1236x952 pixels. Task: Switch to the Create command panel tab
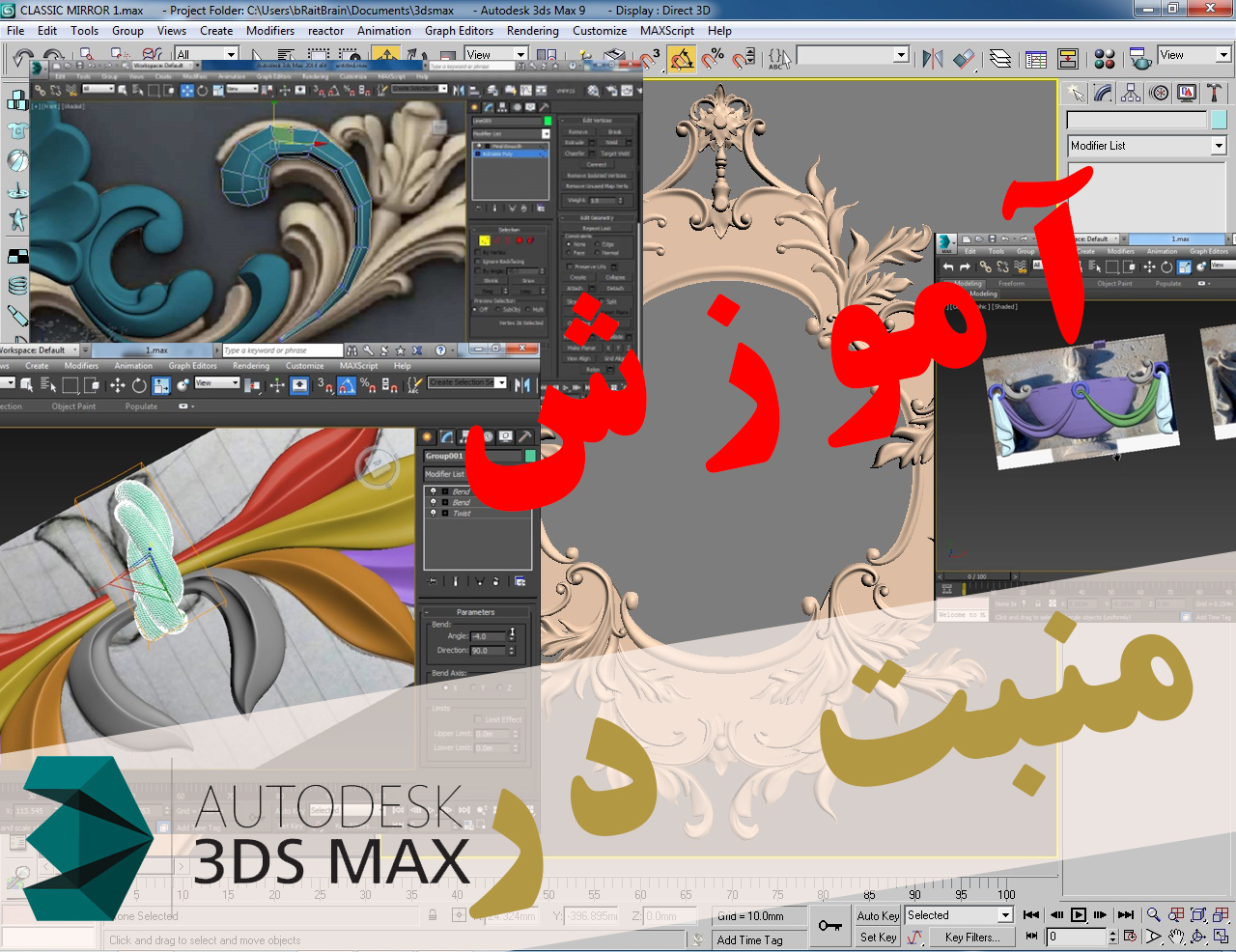pyautogui.click(x=1075, y=93)
